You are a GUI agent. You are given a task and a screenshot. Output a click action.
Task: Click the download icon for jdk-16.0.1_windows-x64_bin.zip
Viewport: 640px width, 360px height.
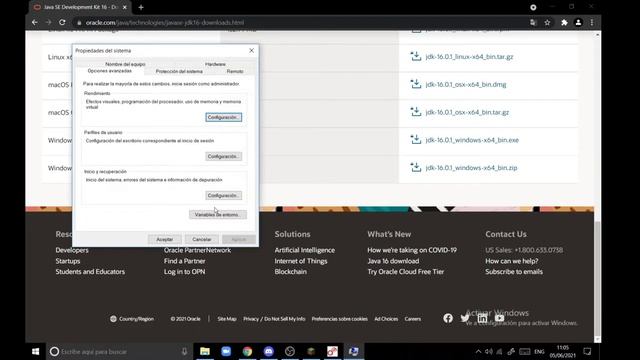416,167
